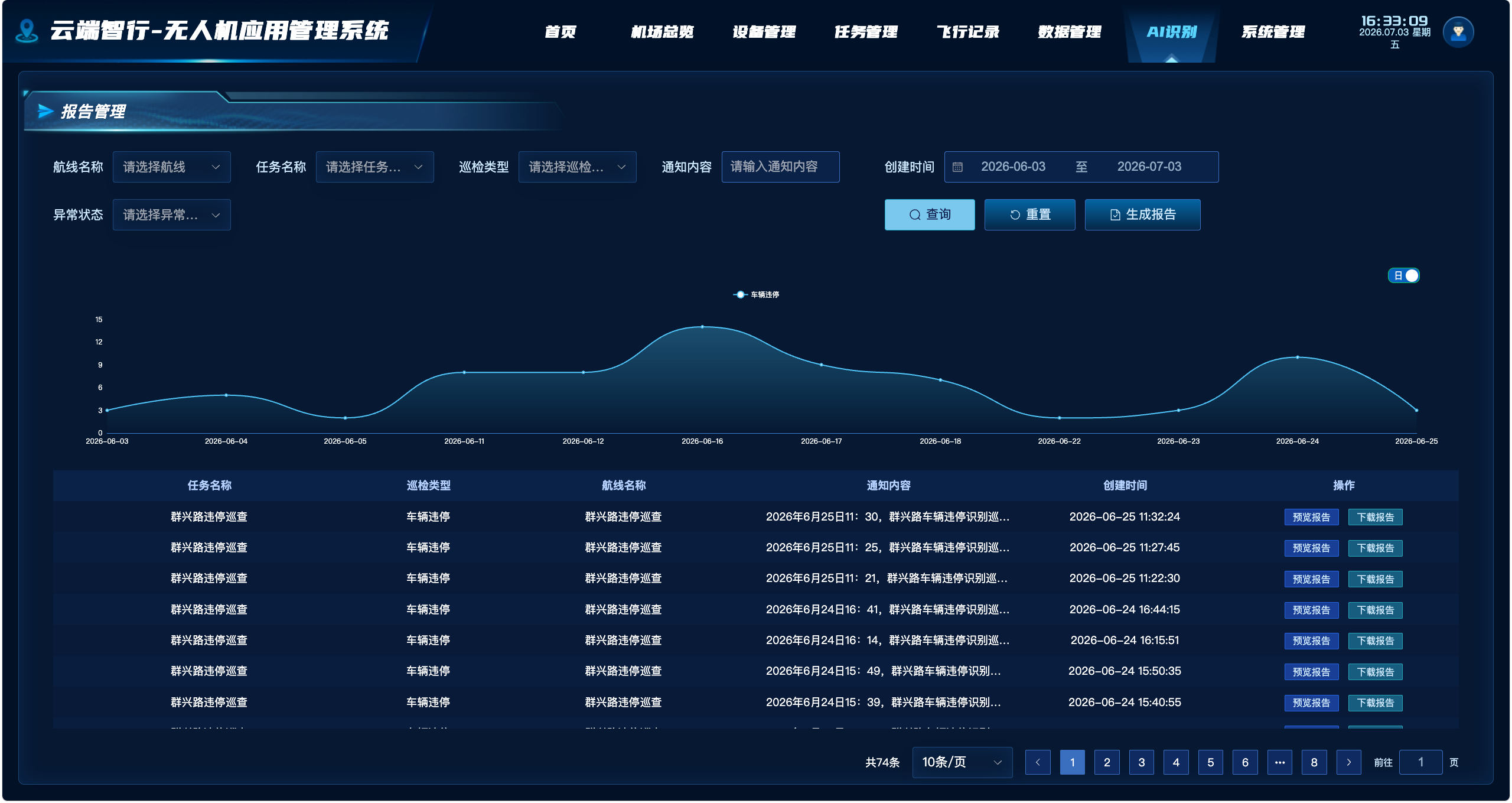Screen dimensions: 1512x803
Task: Open the 首页 menu
Action: click(560, 32)
